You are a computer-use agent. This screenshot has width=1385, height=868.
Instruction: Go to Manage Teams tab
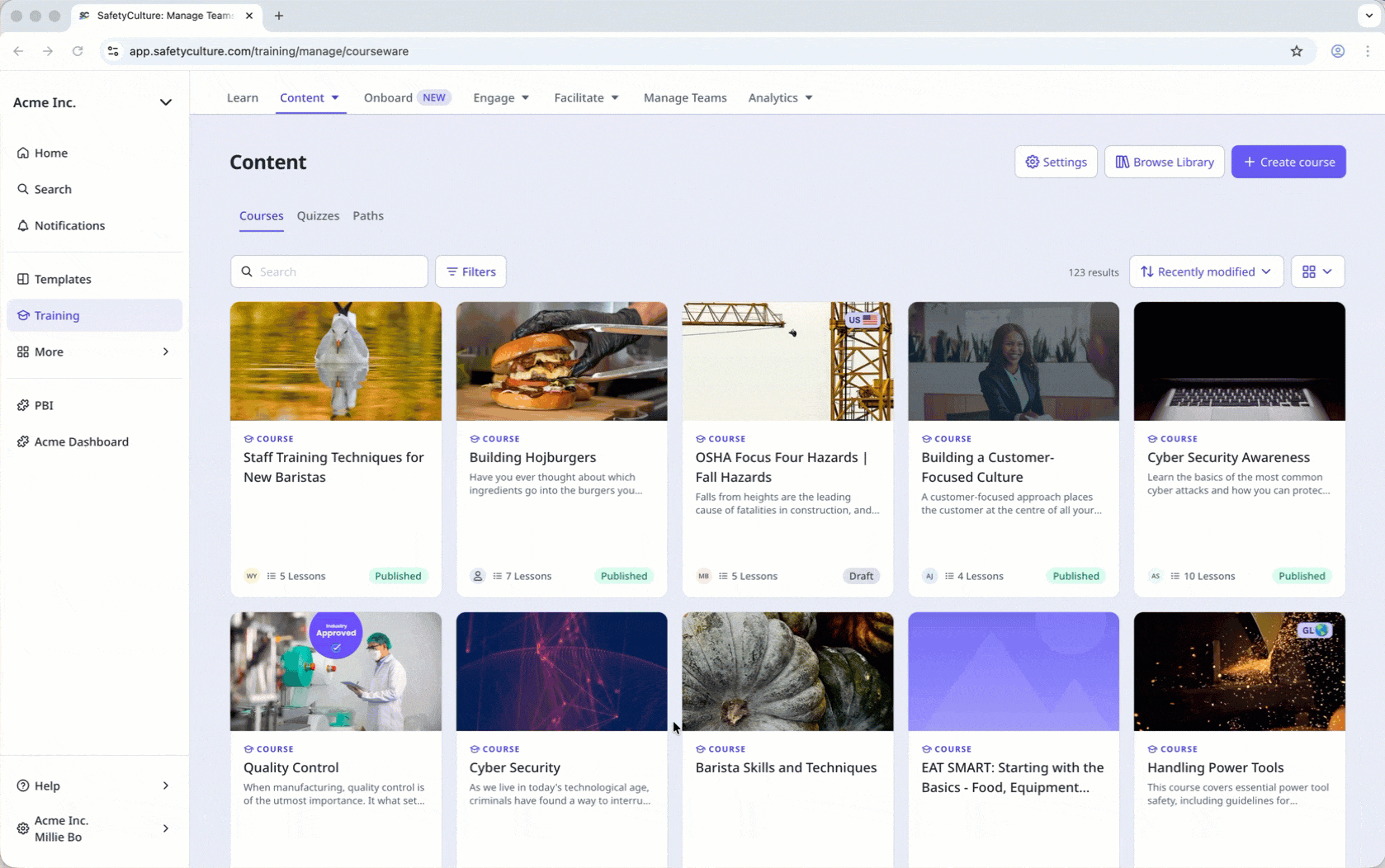(685, 97)
